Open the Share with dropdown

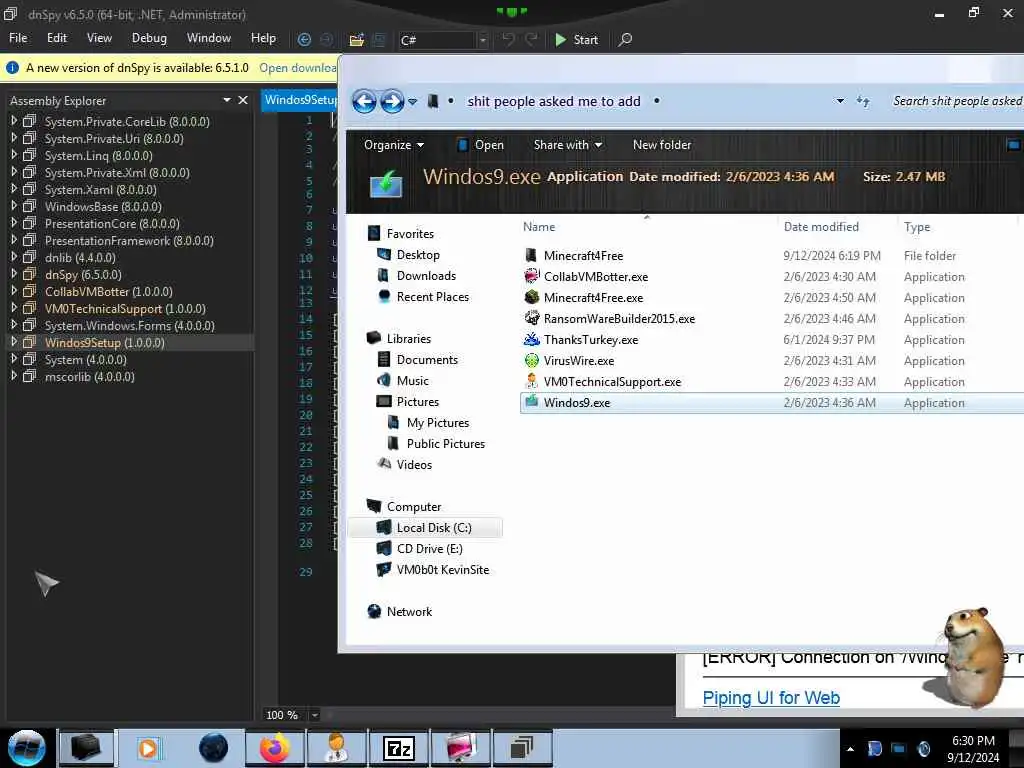[x=568, y=145]
